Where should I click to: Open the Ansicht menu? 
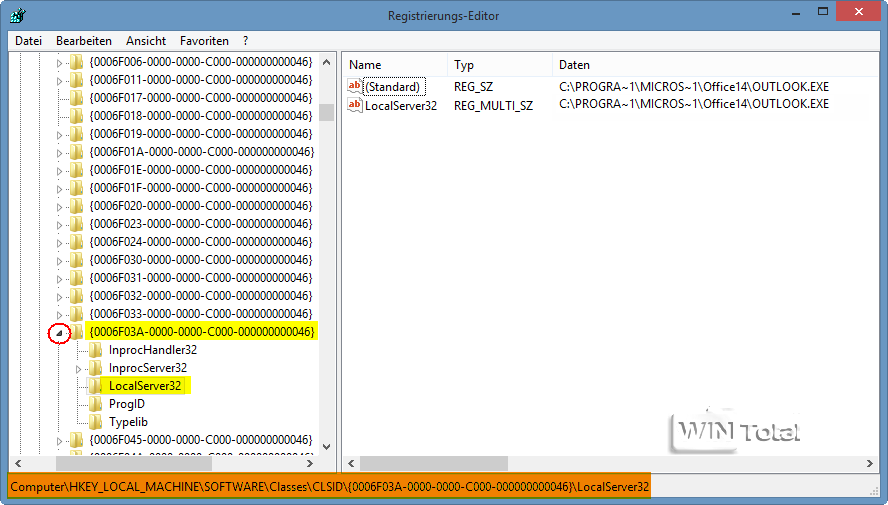[146, 41]
